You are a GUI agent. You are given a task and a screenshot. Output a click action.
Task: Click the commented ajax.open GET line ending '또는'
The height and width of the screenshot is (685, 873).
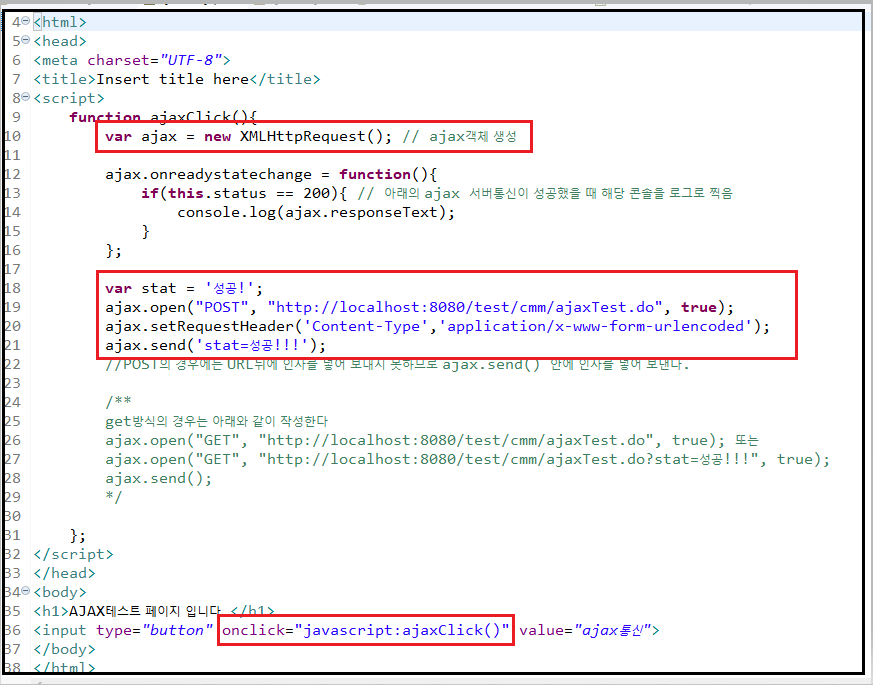432,441
